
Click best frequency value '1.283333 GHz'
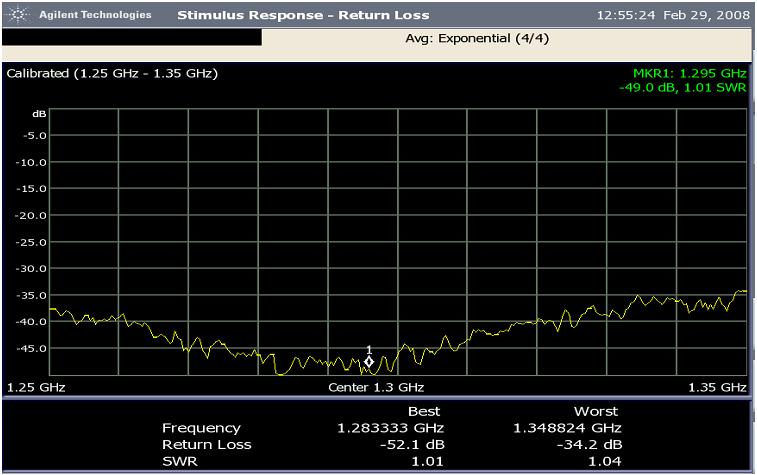coord(390,428)
